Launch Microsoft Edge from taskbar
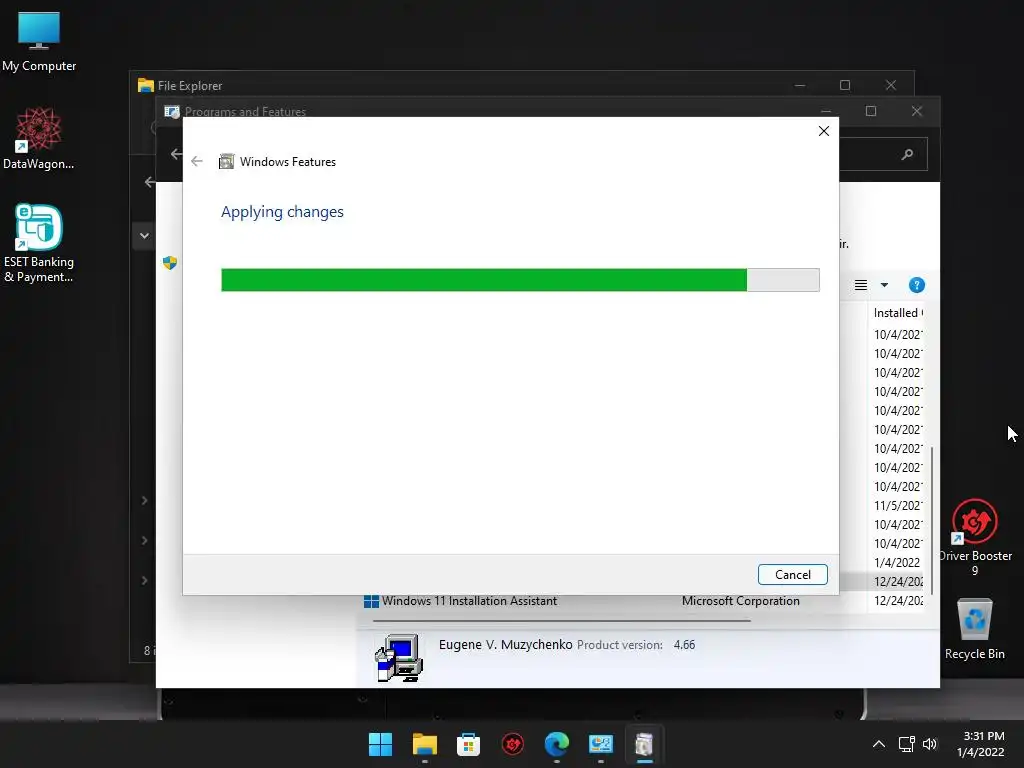Image resolution: width=1024 pixels, height=768 pixels. tap(556, 744)
